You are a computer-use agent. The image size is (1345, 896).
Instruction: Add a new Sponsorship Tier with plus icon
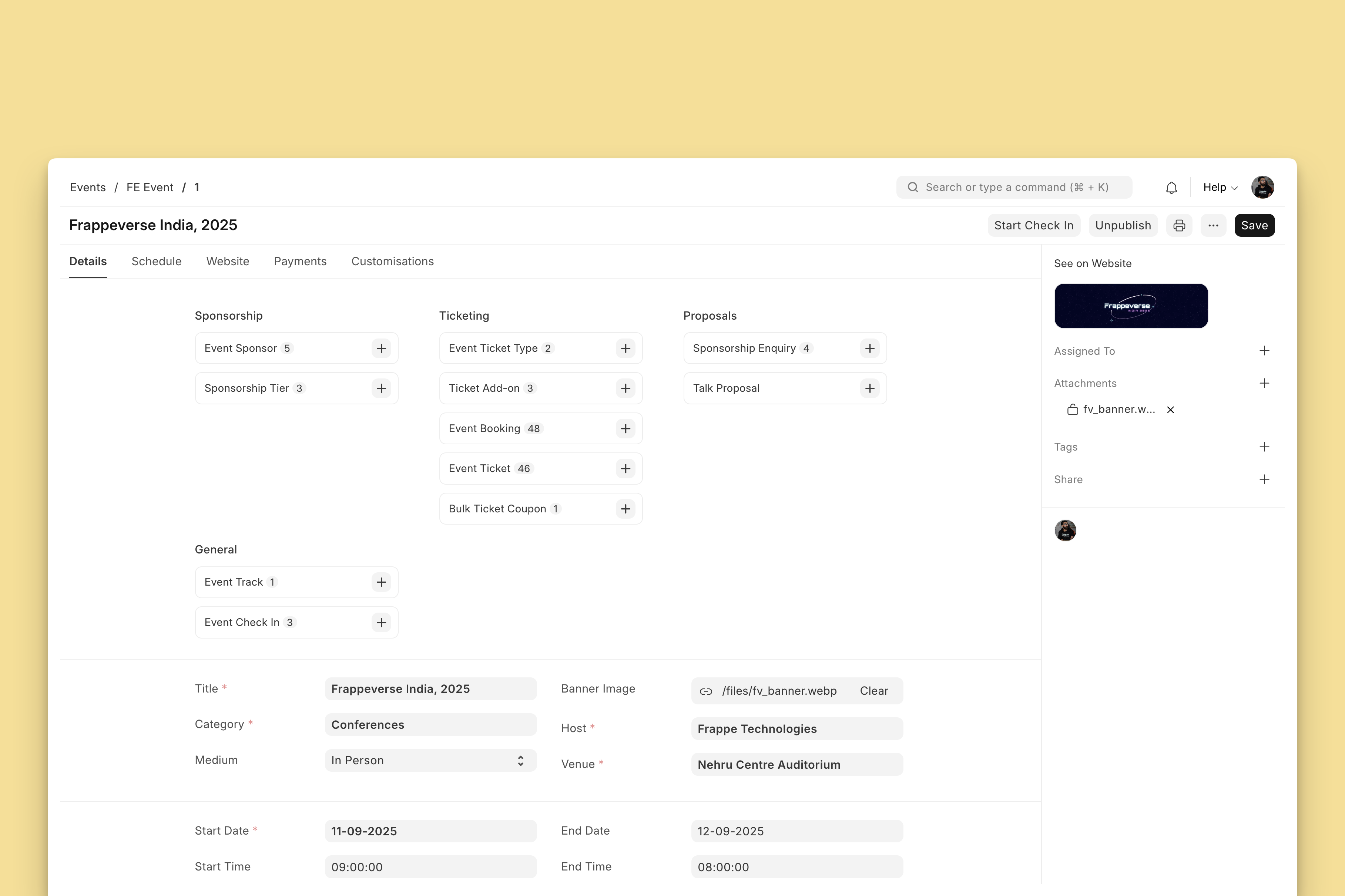click(381, 388)
